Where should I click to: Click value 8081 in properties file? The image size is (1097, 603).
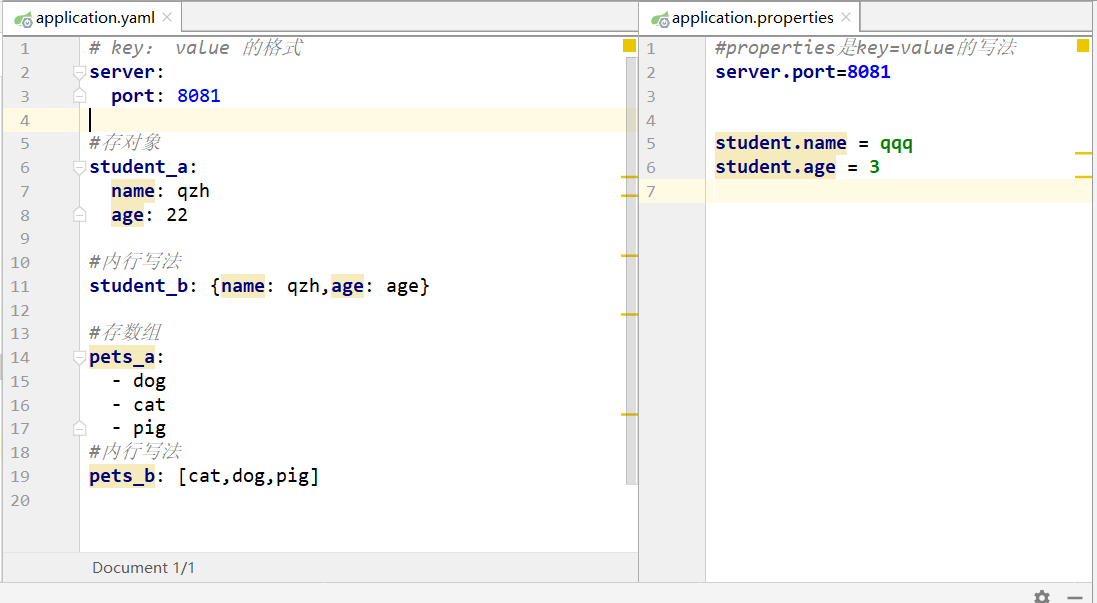pos(869,72)
